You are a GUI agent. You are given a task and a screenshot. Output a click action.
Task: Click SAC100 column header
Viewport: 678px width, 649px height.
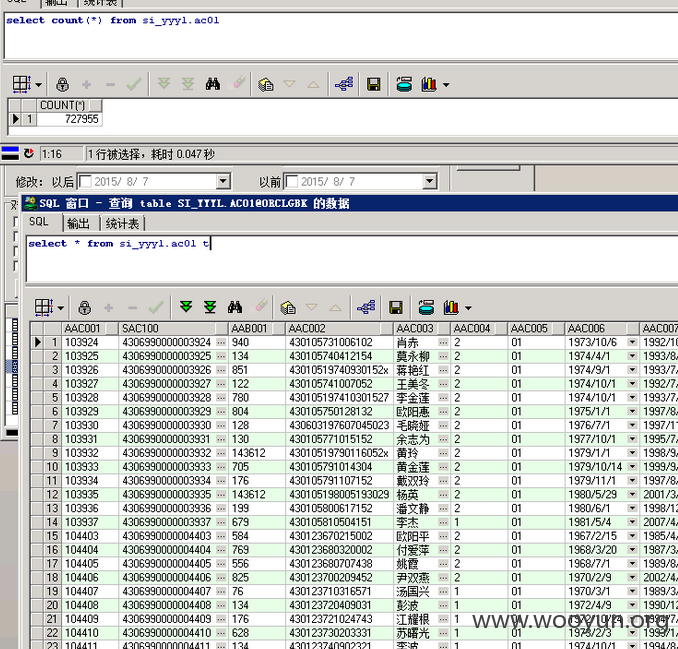click(x=173, y=328)
